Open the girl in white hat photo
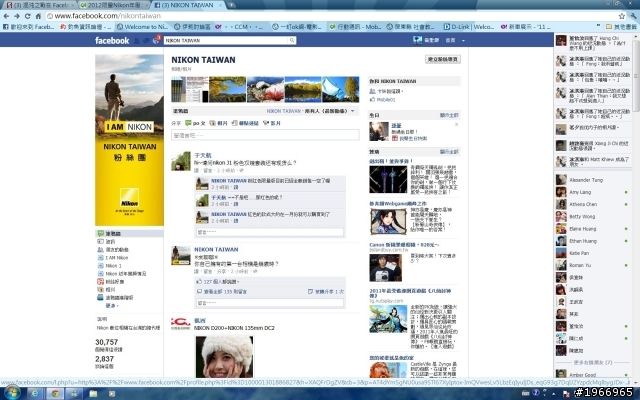 [224, 357]
